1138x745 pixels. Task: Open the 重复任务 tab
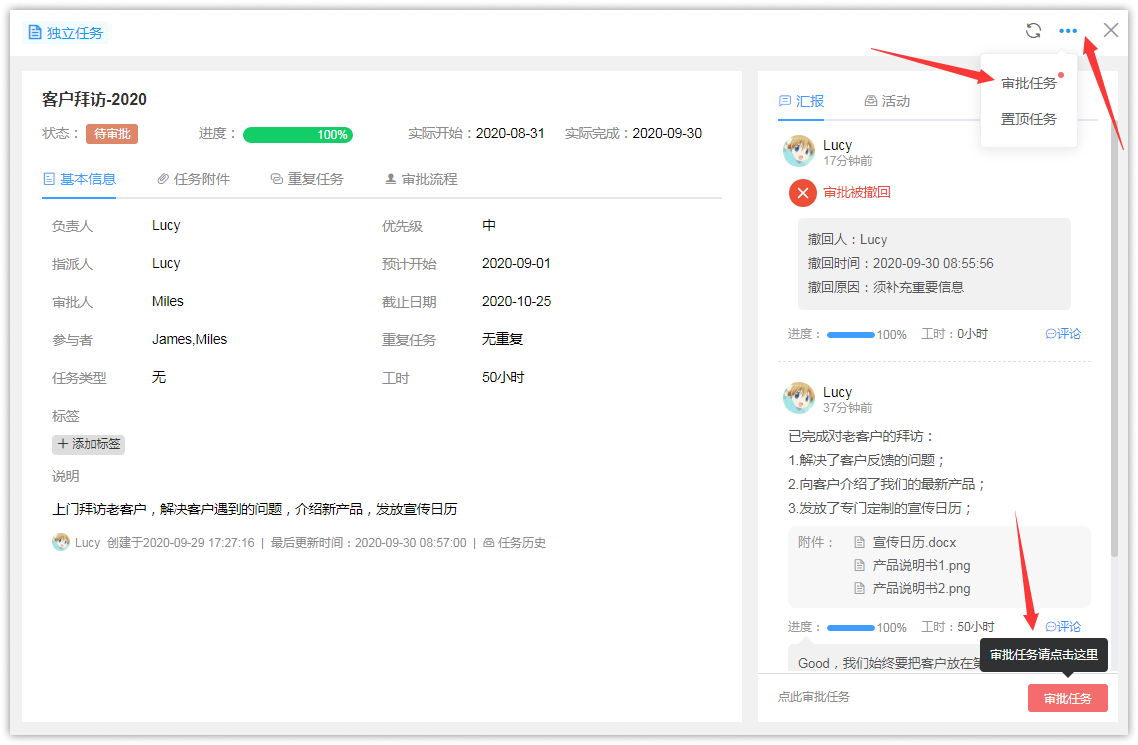coord(307,179)
